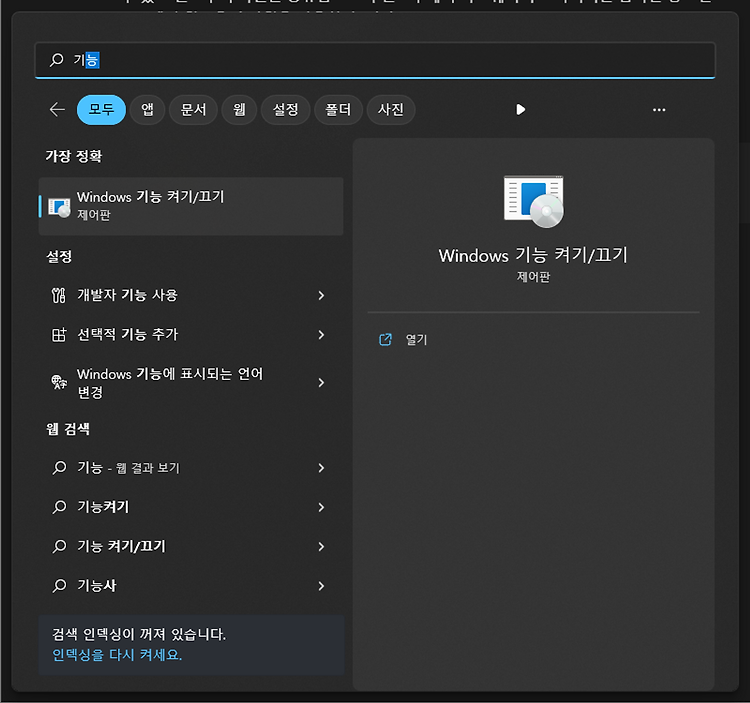Click Windows 기능 켜기/끄기 icon in best match
Screen dimensions: 750x703
[x=59, y=207]
